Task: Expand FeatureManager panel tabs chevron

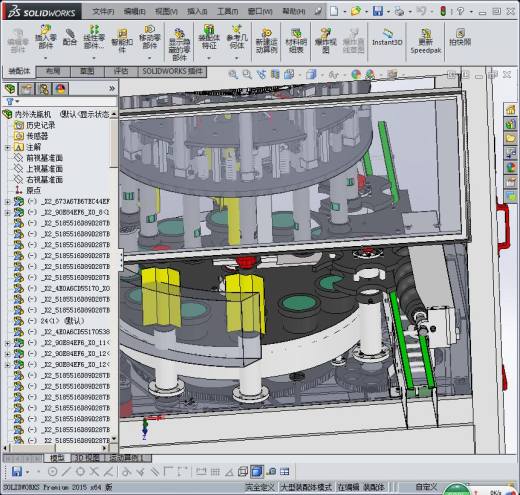Action: [x=112, y=89]
